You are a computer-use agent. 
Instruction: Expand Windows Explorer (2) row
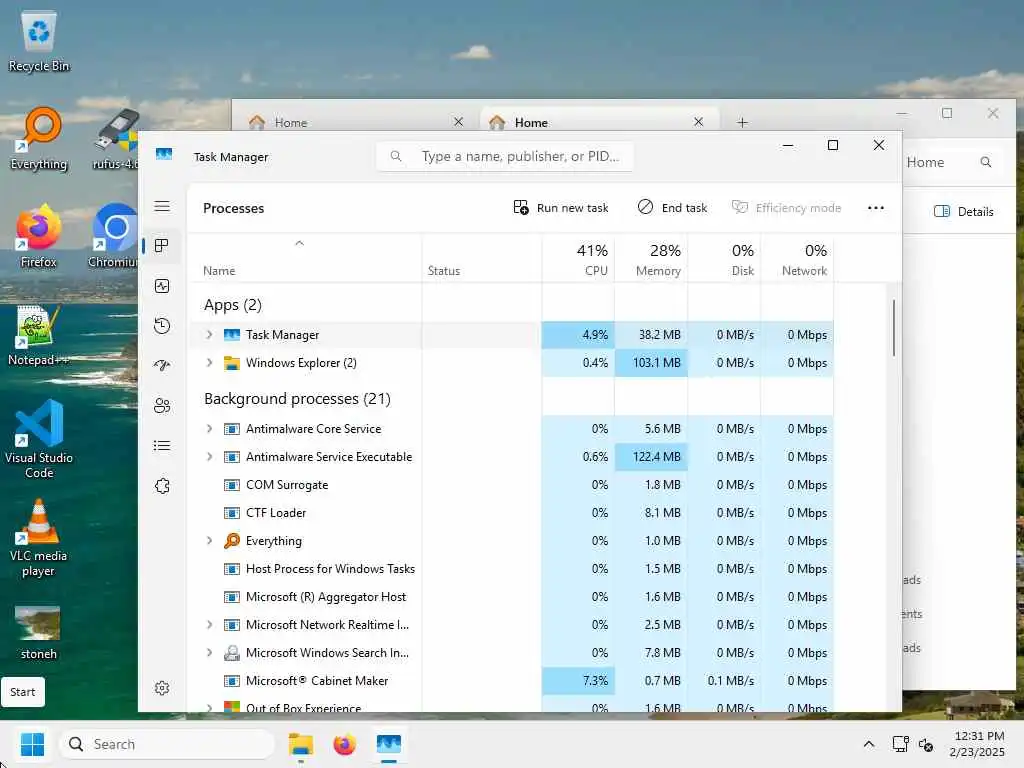[209, 362]
